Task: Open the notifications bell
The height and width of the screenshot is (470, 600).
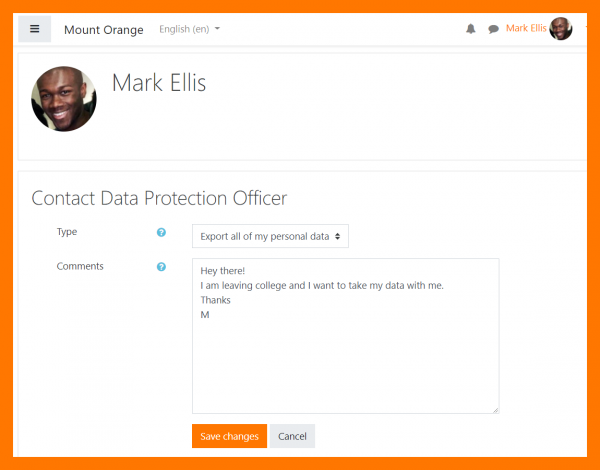Action: click(471, 29)
